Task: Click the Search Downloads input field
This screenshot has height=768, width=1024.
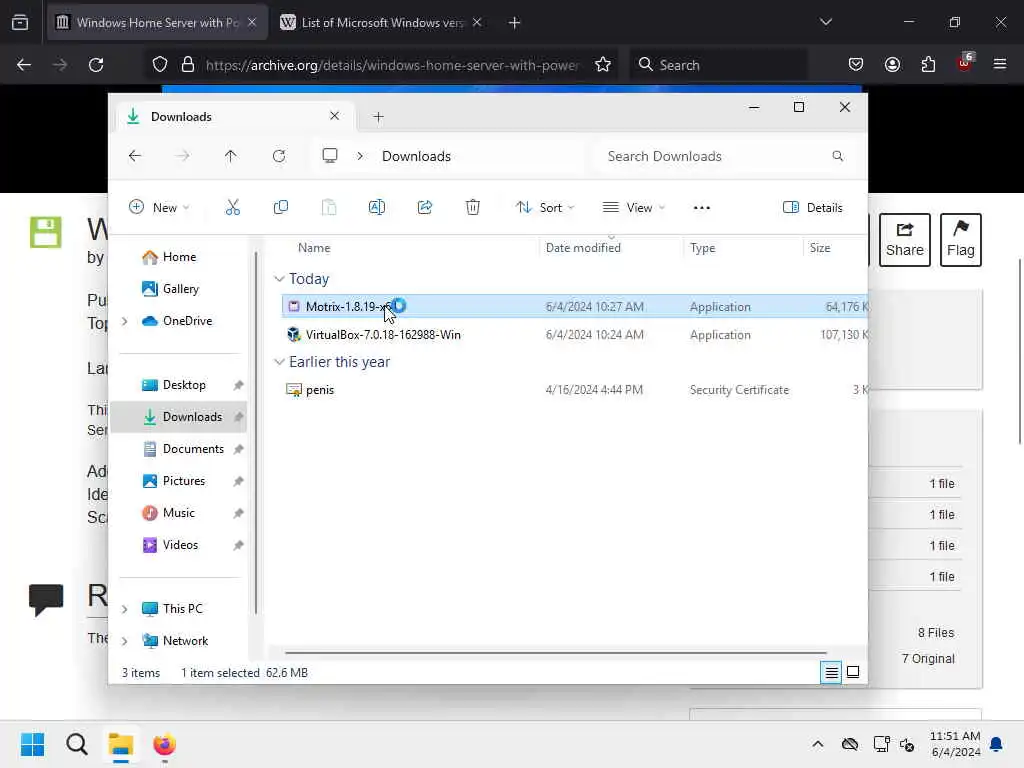Action: click(x=725, y=156)
